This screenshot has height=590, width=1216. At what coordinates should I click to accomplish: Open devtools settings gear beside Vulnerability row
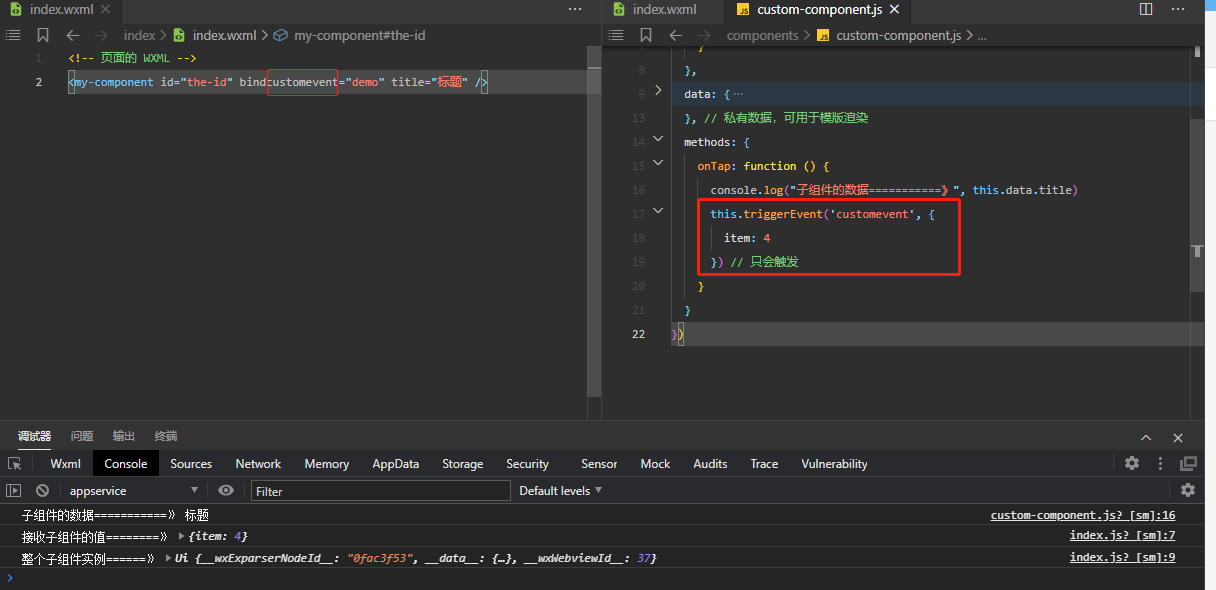pyautogui.click(x=1132, y=463)
